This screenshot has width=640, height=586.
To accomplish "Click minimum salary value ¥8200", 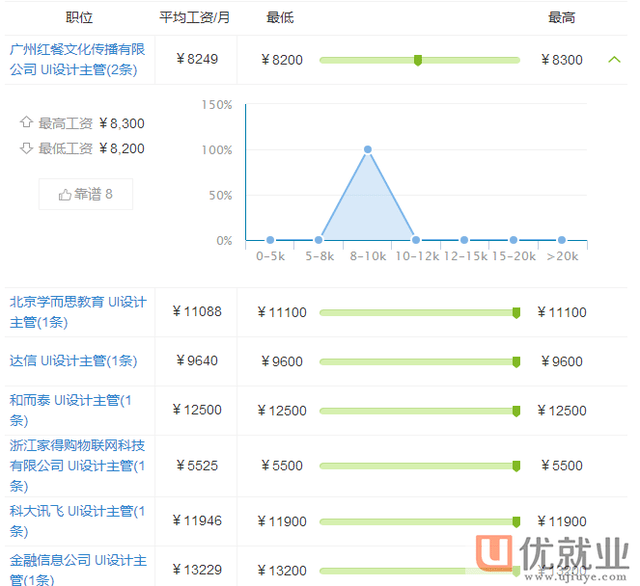I will pyautogui.click(x=282, y=60).
